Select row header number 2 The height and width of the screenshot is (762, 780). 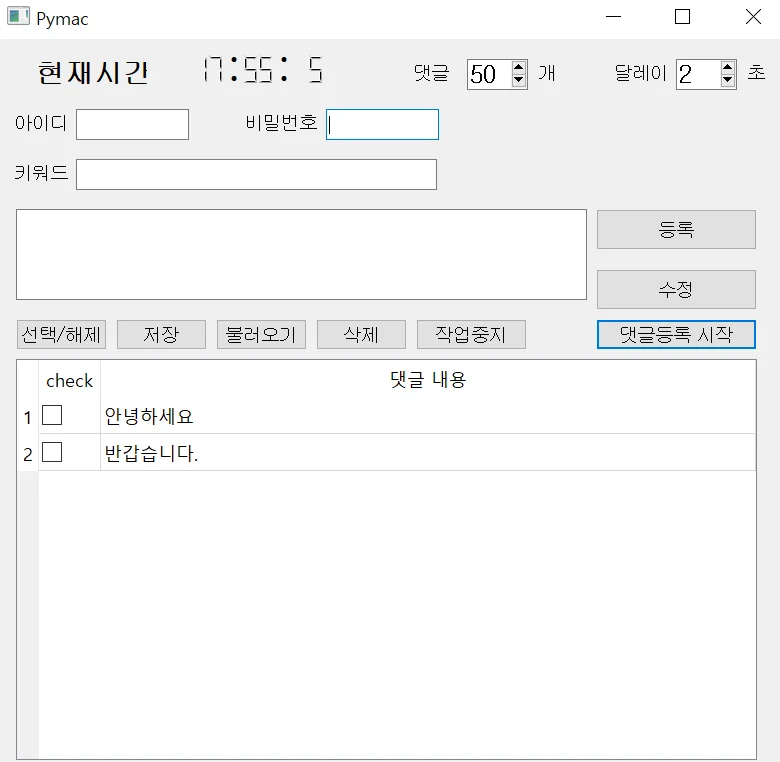(28, 454)
